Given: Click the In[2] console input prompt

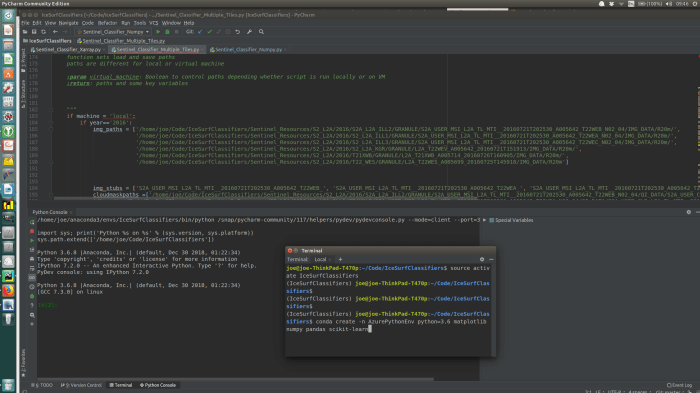Looking at the screenshot, I should pos(47,305).
